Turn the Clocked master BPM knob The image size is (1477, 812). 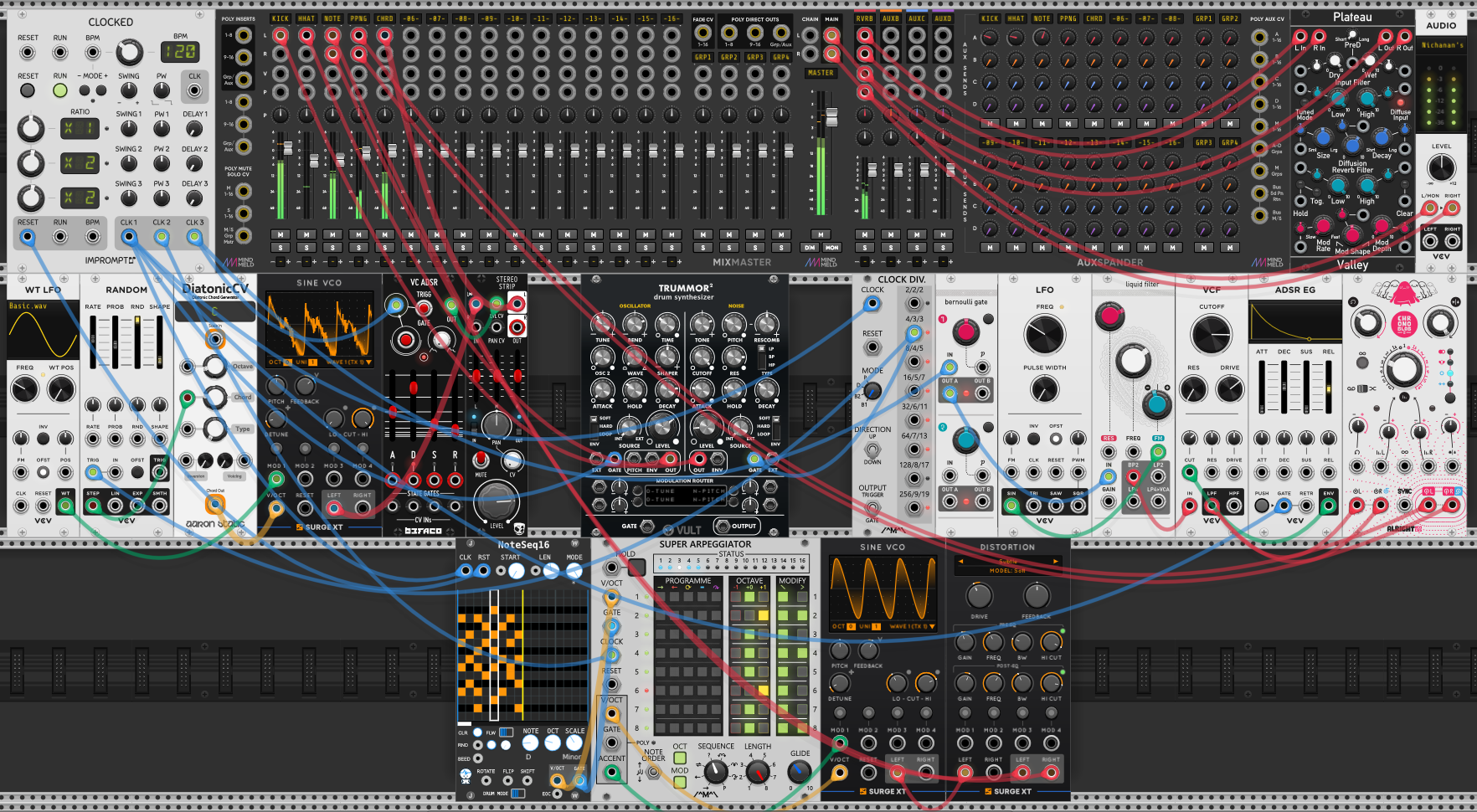(x=129, y=52)
